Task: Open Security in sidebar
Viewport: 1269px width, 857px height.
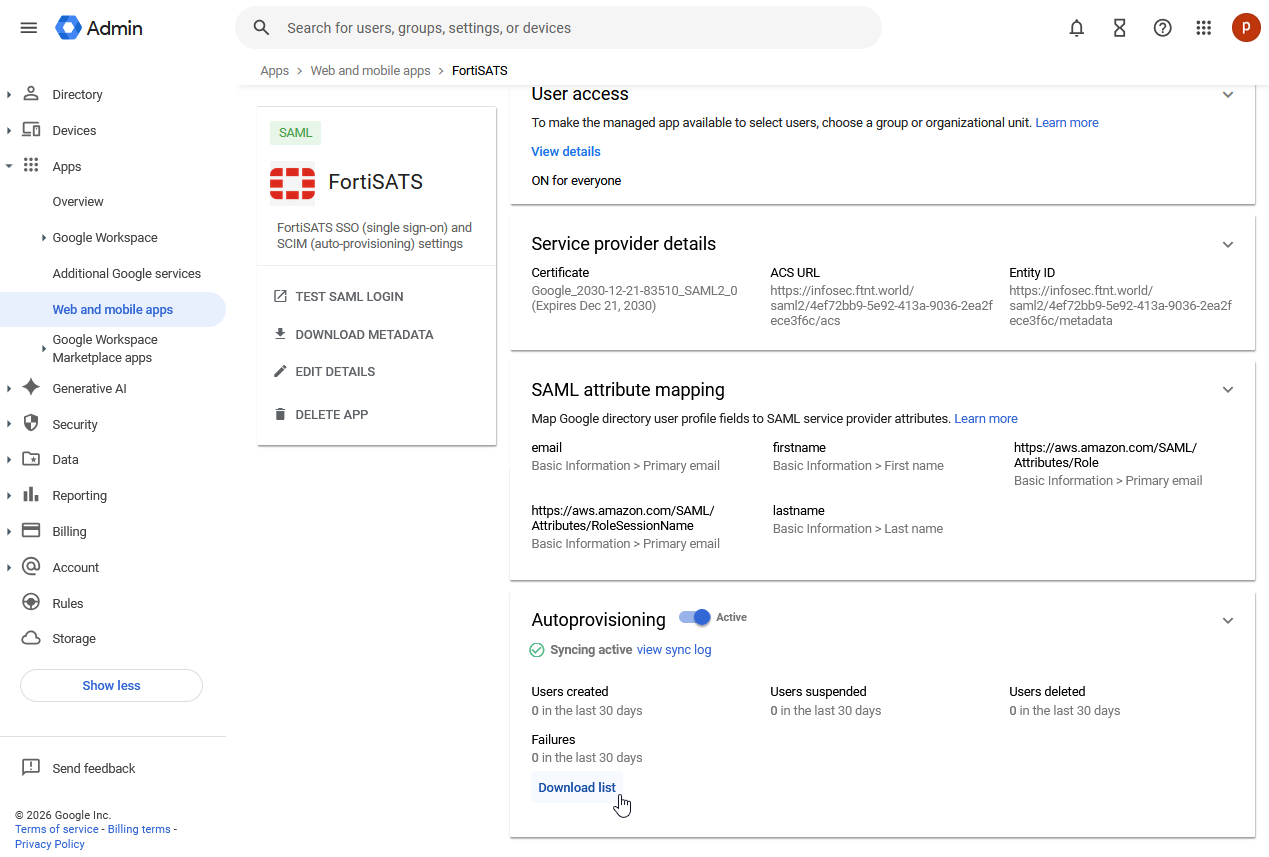Action: 75,424
